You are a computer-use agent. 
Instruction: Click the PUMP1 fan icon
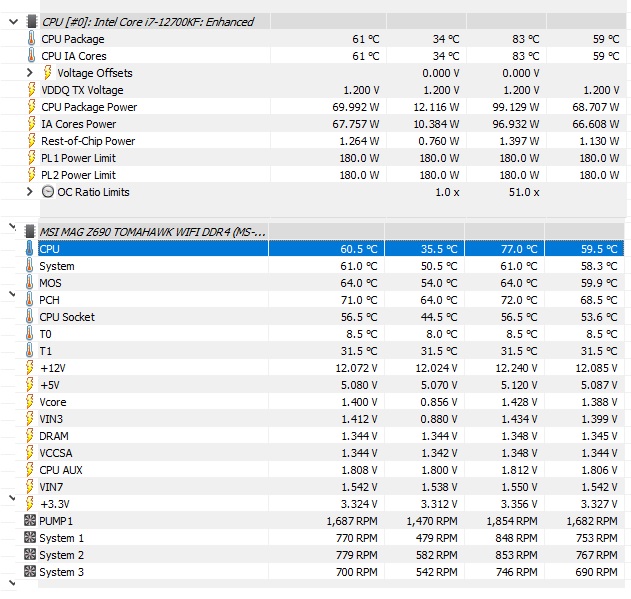pos(30,521)
